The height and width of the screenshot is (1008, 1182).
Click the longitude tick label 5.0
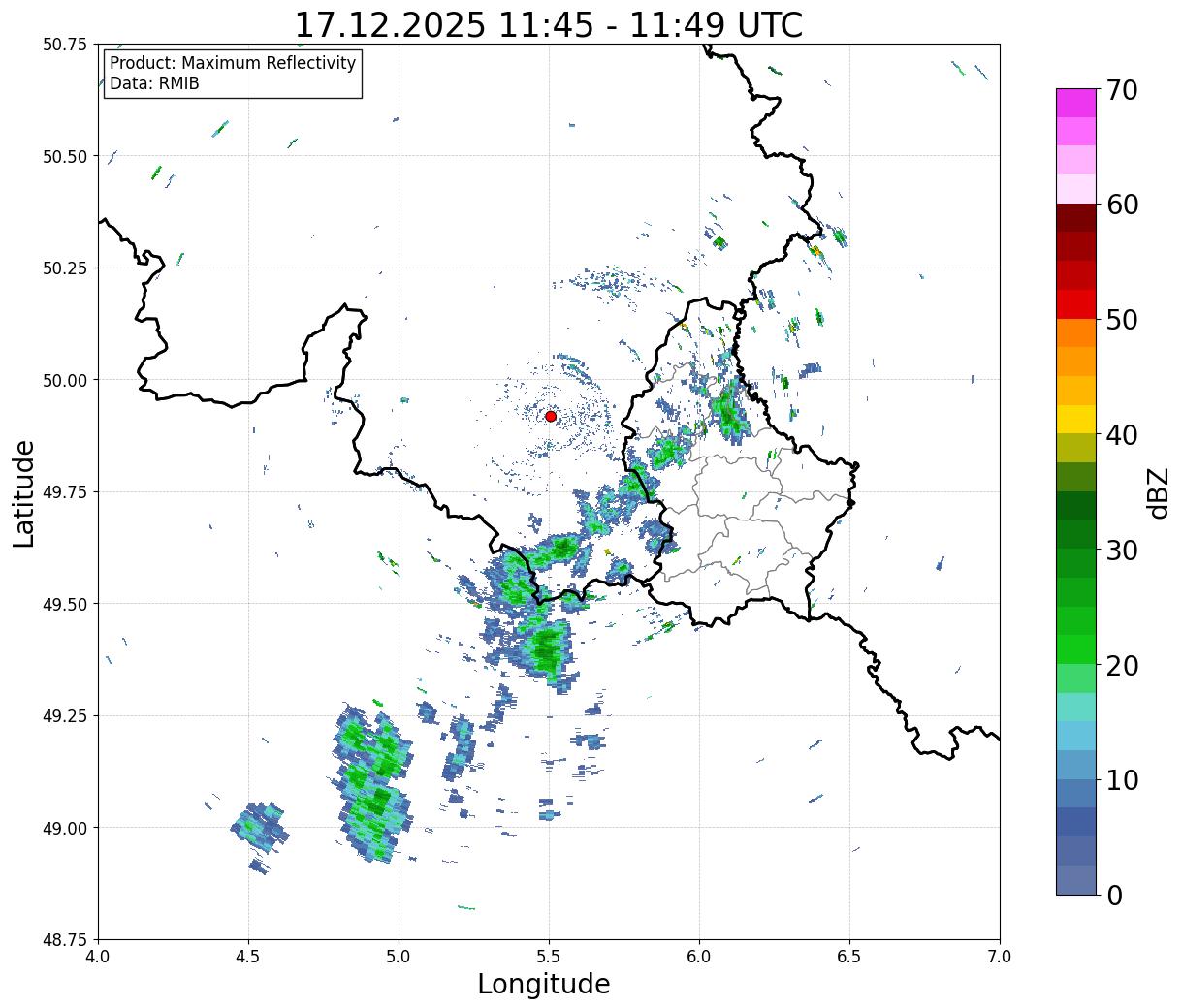(x=399, y=957)
